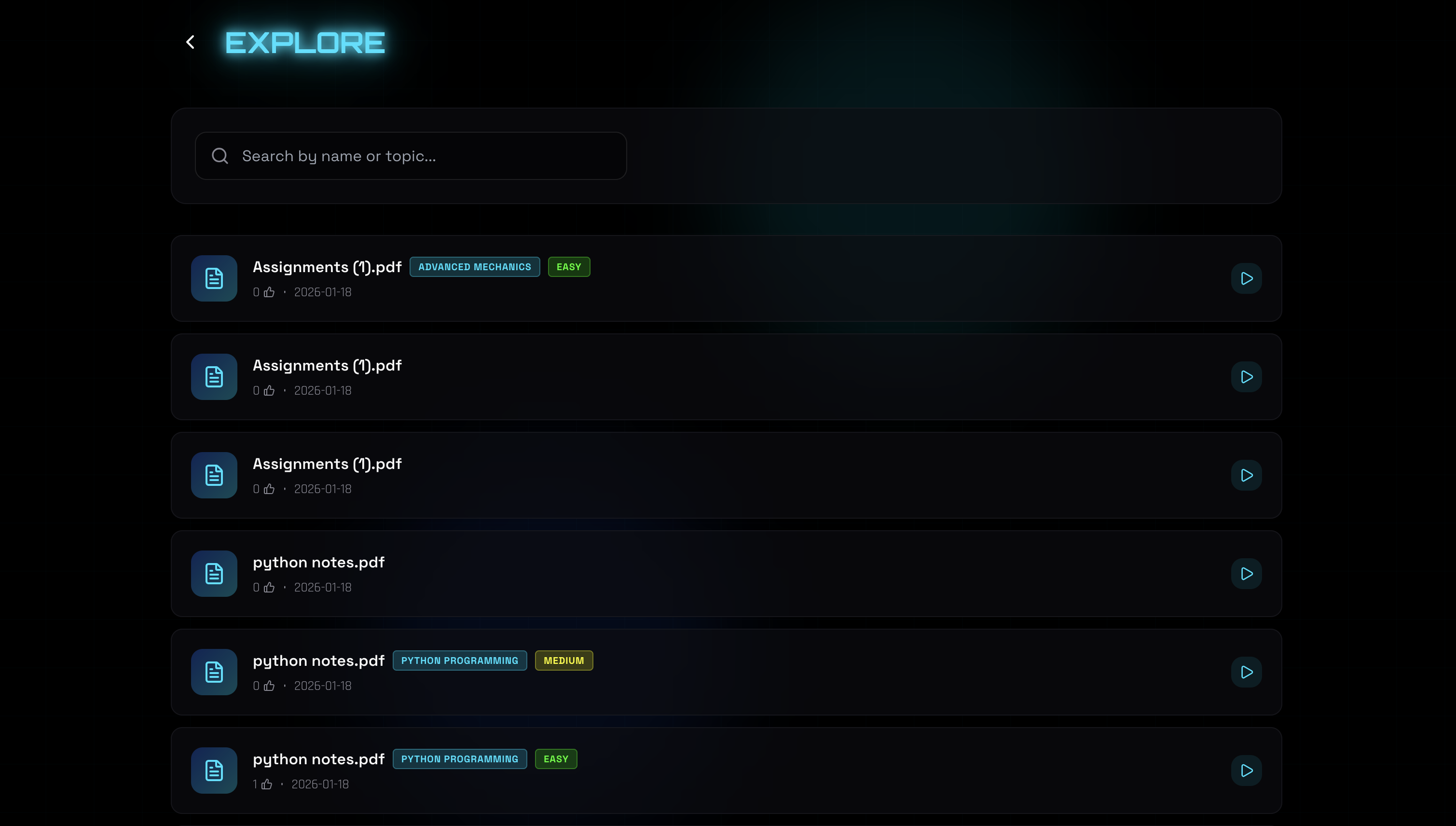Like the Advanced Mechanics Assignments (1).pdf

[269, 292]
